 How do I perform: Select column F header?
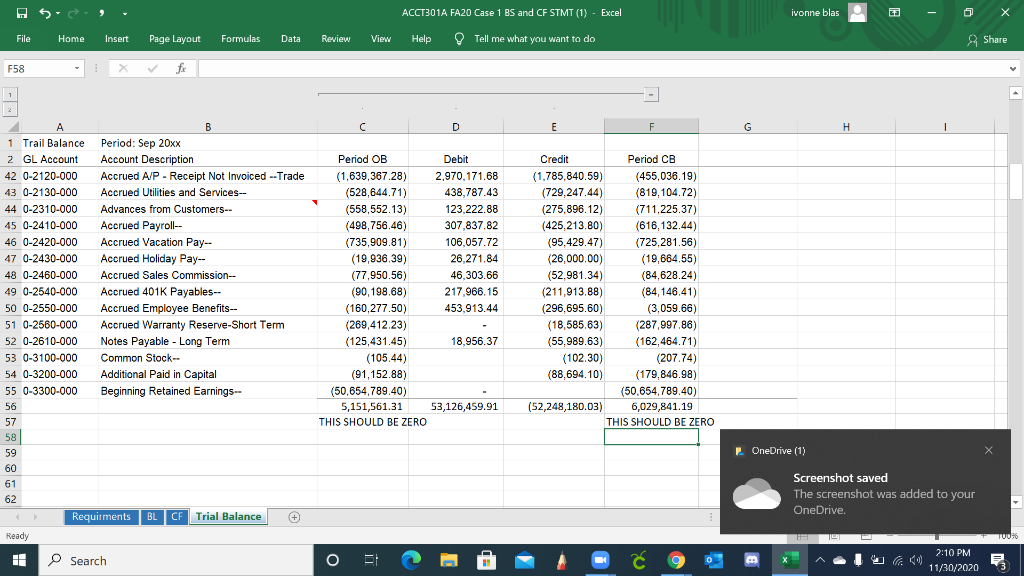tap(651, 127)
